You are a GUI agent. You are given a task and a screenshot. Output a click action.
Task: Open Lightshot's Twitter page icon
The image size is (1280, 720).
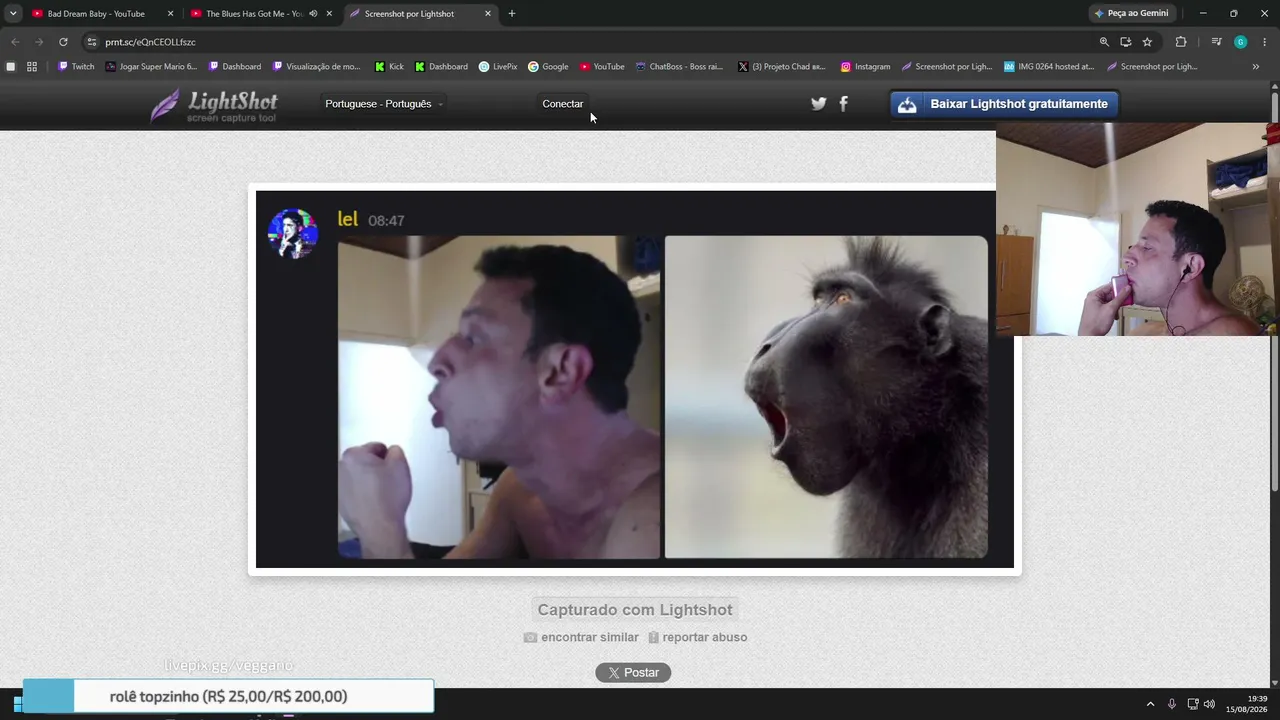[x=819, y=104]
